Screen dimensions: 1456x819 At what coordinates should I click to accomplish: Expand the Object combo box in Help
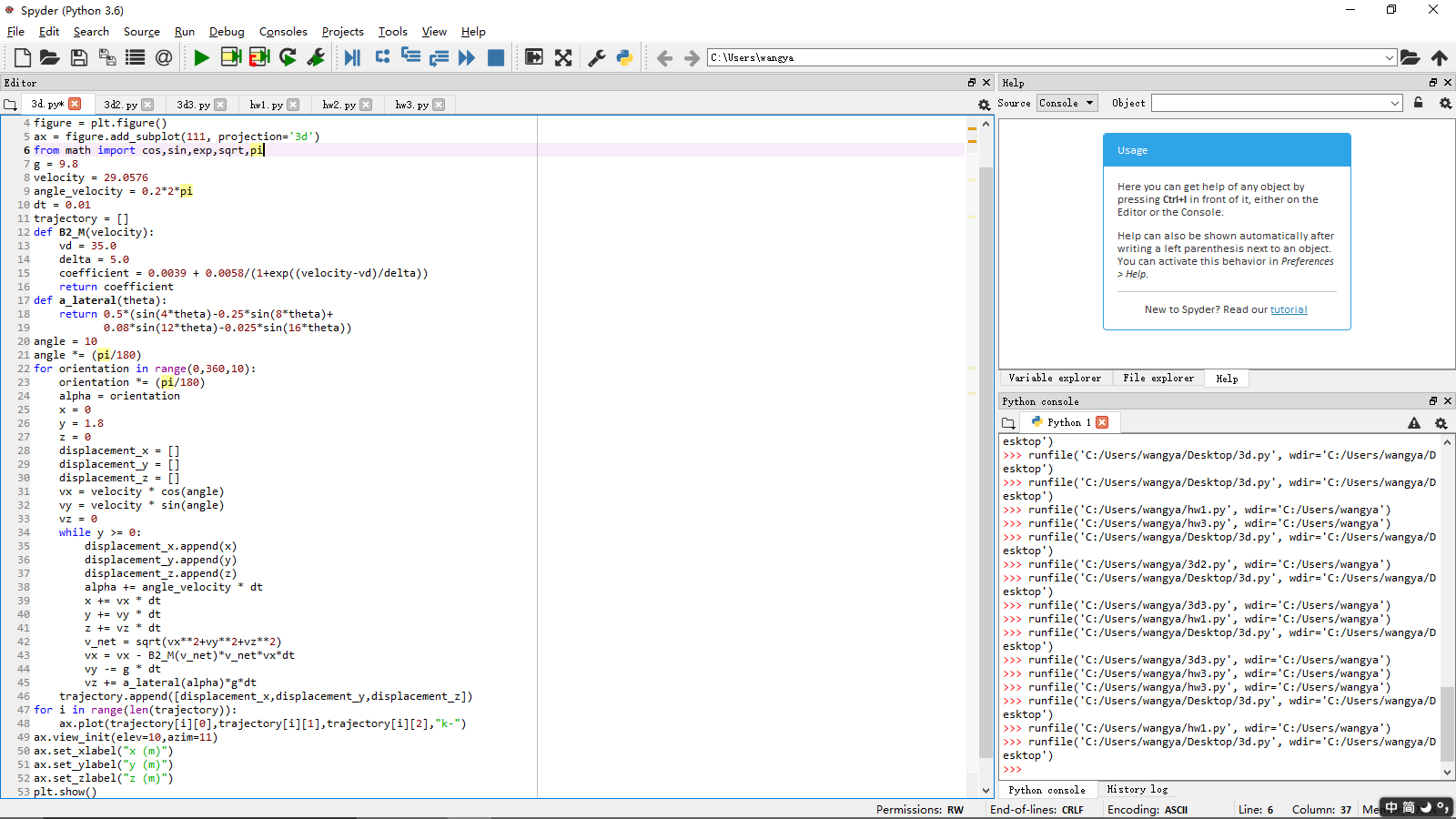tap(1394, 104)
